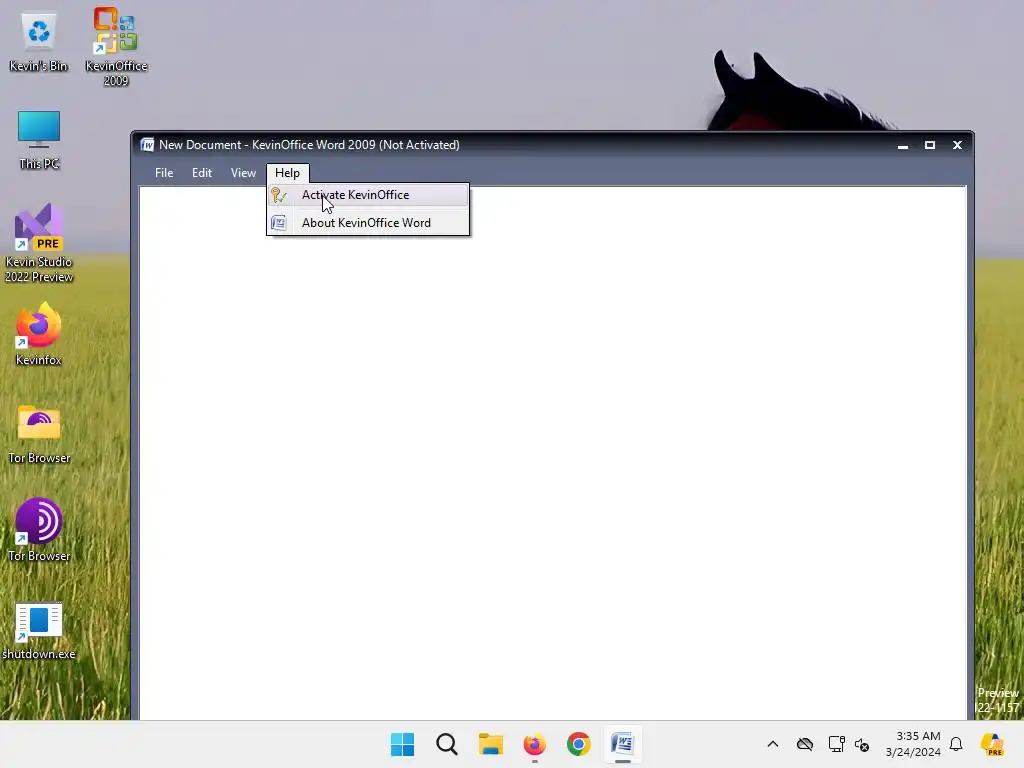Click KevinOffice Word taskbar button
The width and height of the screenshot is (1024, 768).
[622, 744]
